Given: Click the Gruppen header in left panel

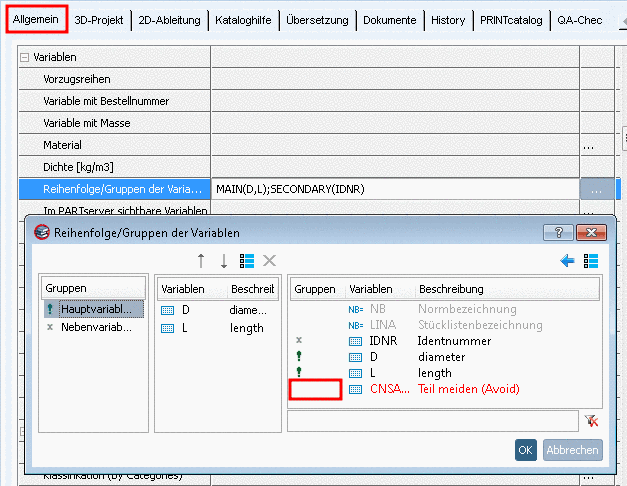Looking at the screenshot, I should (x=94, y=288).
